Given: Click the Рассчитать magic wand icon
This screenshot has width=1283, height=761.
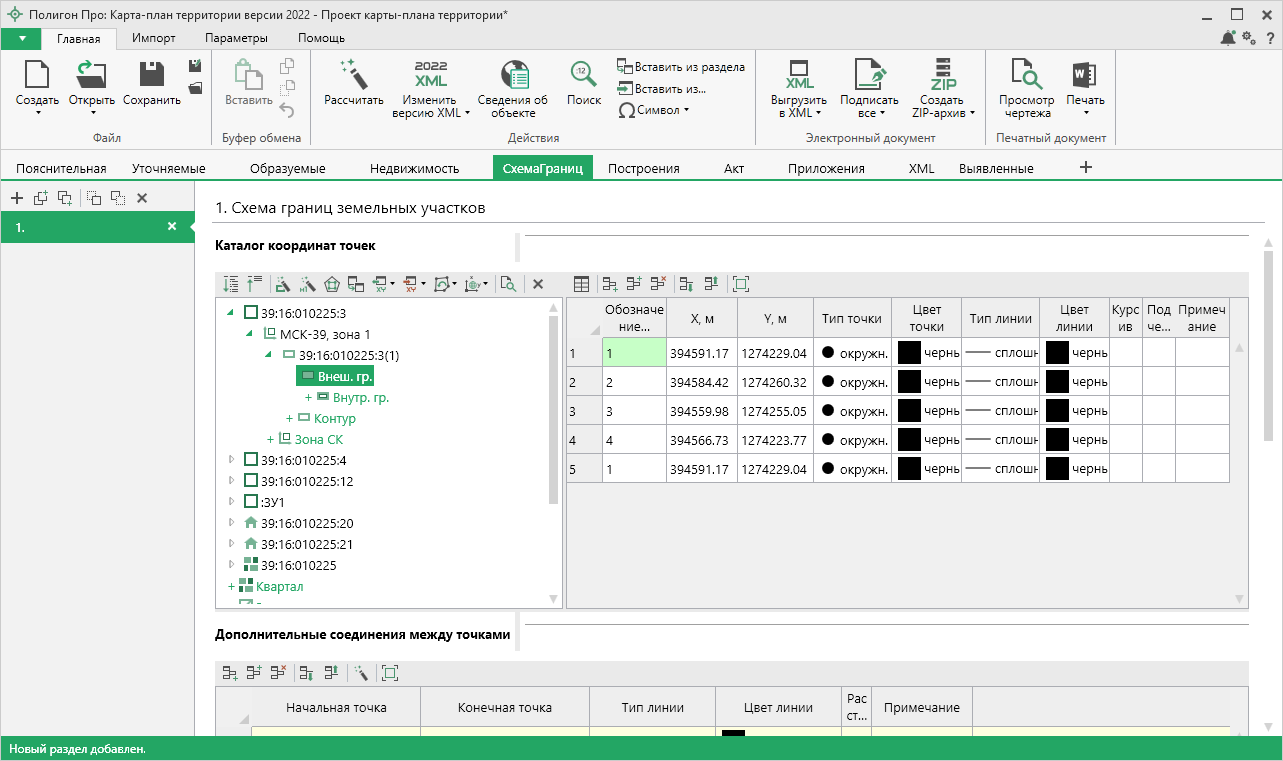Looking at the screenshot, I should pos(354,74).
